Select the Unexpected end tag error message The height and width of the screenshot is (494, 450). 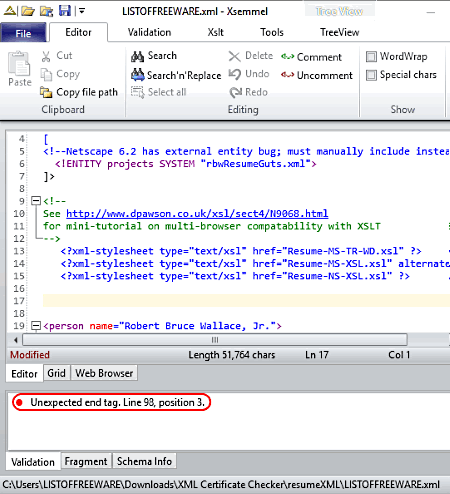(117, 402)
